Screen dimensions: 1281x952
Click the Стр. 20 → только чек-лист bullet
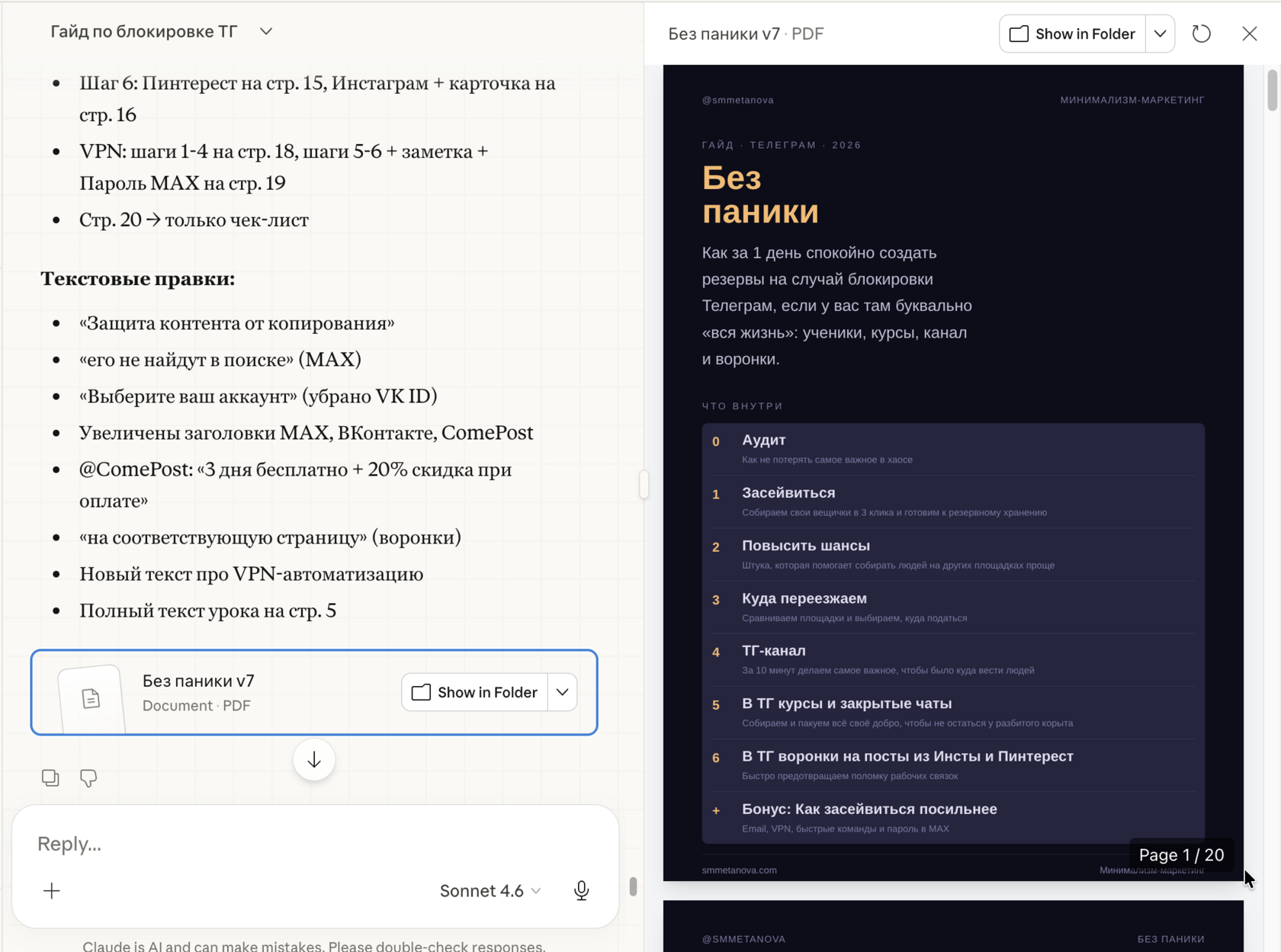tap(194, 220)
